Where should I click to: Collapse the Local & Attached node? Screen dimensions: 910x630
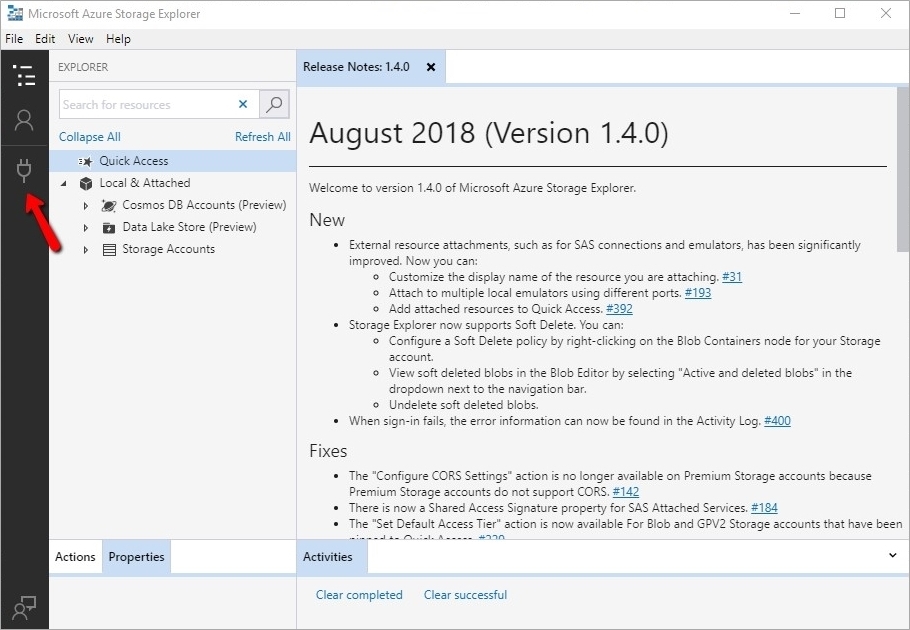(64, 184)
